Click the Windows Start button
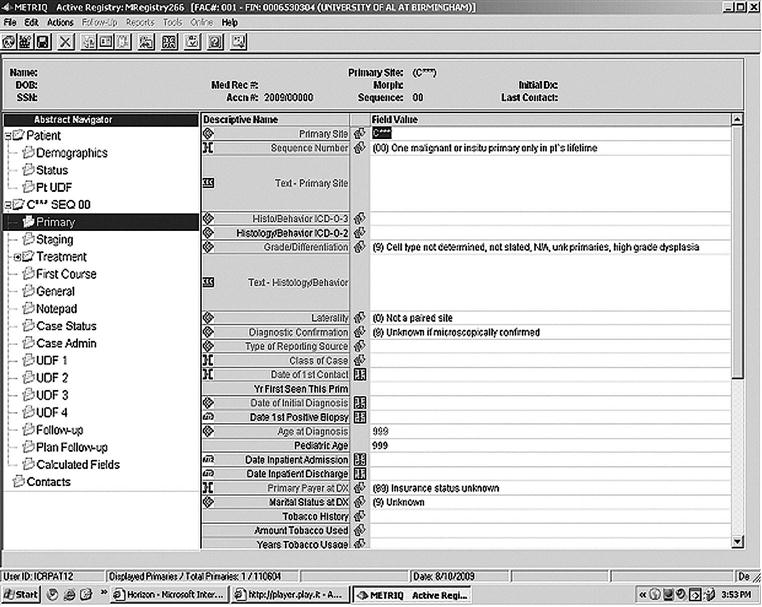Viewport: 762px width, 607px height. 20,594
